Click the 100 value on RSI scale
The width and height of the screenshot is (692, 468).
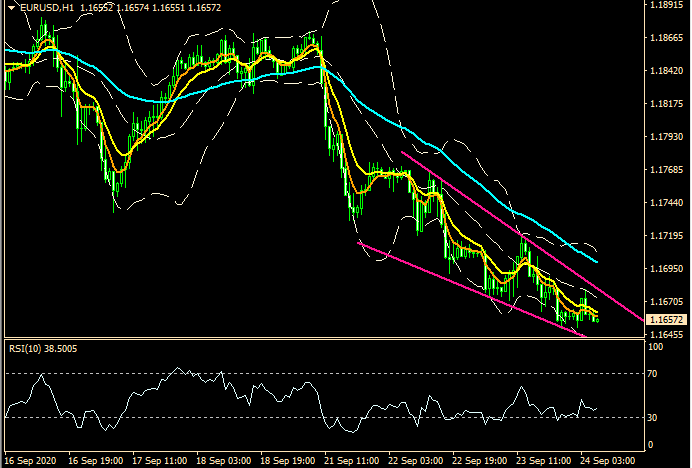[x=656, y=348]
